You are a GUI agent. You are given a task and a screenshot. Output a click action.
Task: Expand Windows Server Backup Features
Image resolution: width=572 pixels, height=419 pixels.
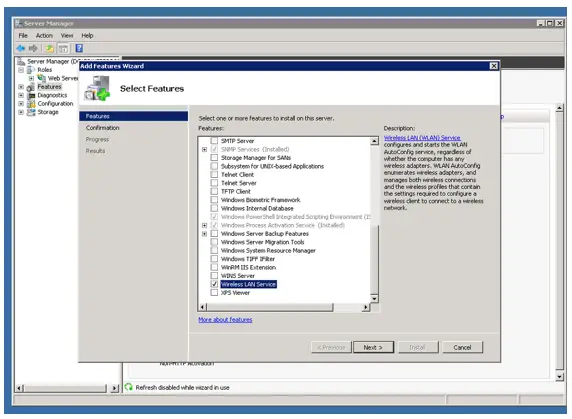[x=204, y=234]
